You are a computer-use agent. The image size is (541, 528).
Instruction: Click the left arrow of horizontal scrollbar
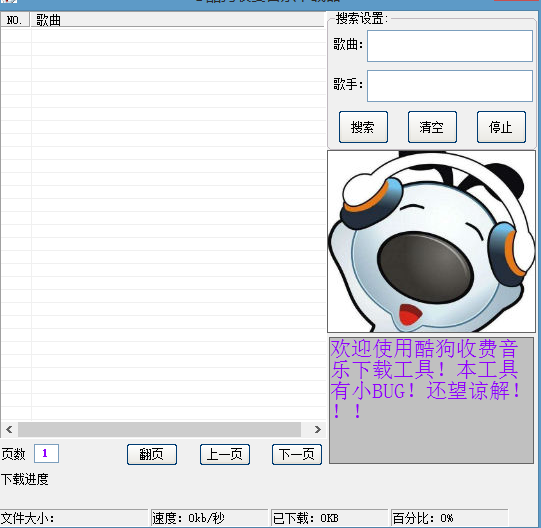coord(9,429)
